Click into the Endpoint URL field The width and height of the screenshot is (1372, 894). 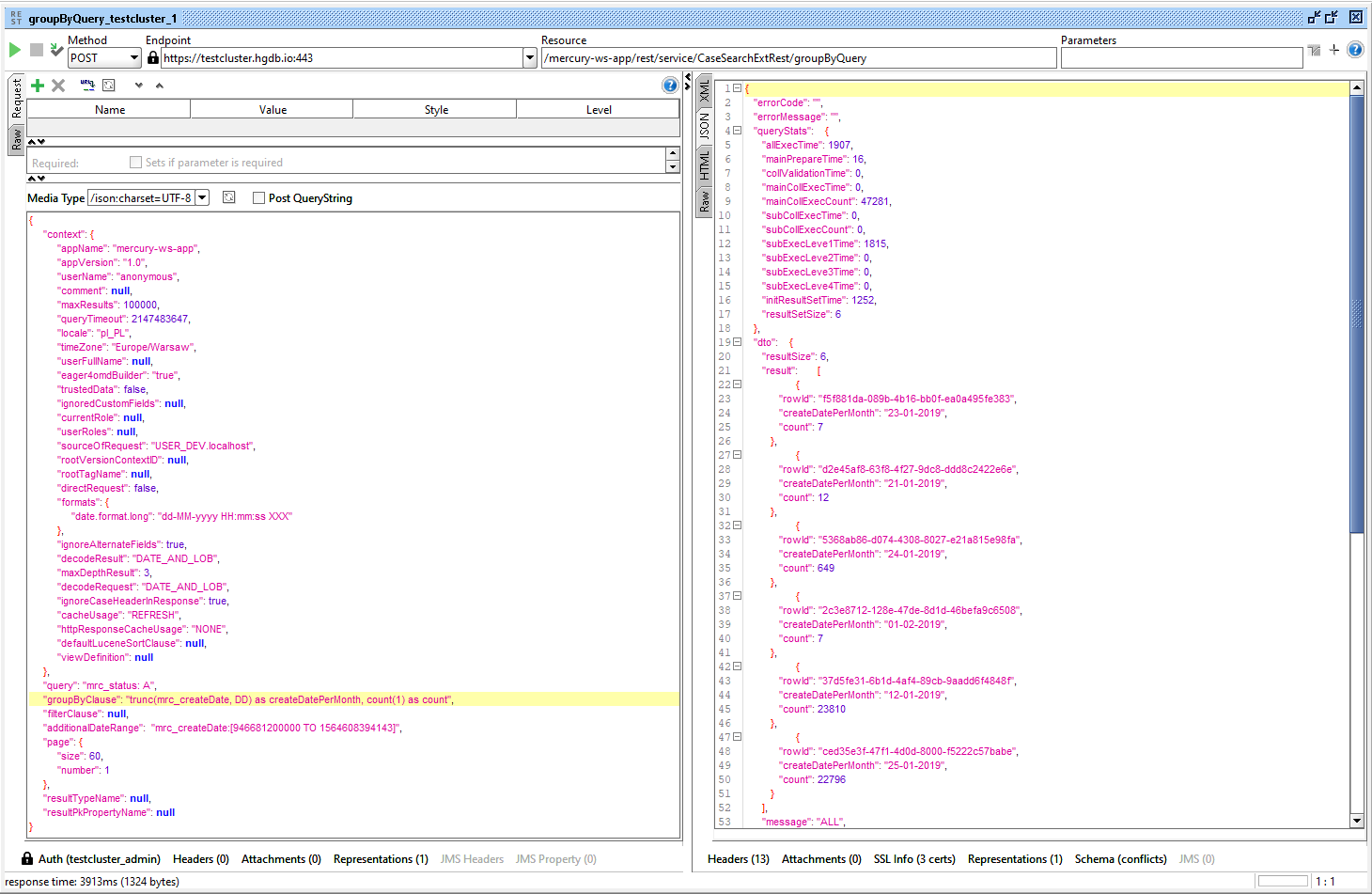342,58
